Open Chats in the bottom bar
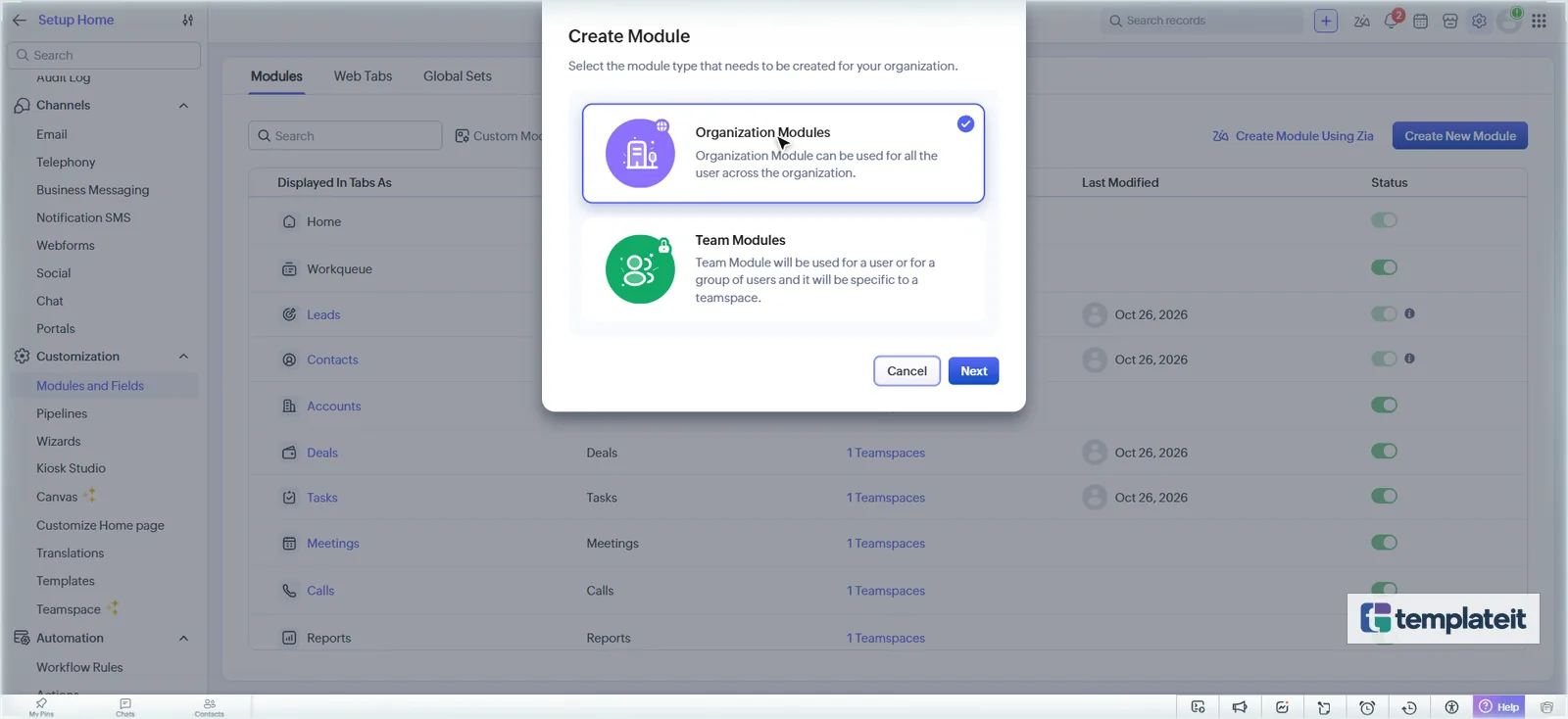 coord(125,707)
